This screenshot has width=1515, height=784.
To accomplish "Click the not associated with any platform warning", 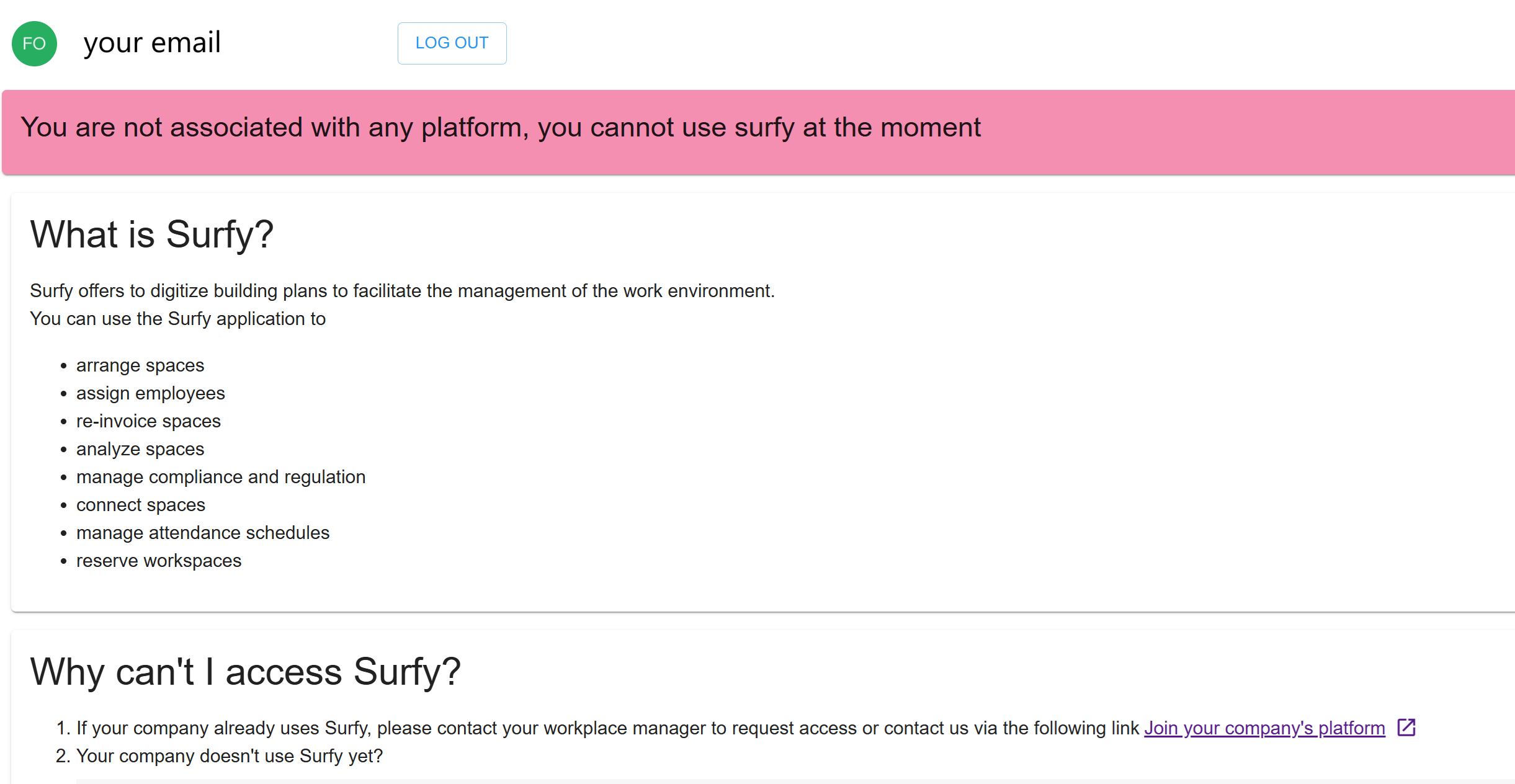I will tap(501, 127).
